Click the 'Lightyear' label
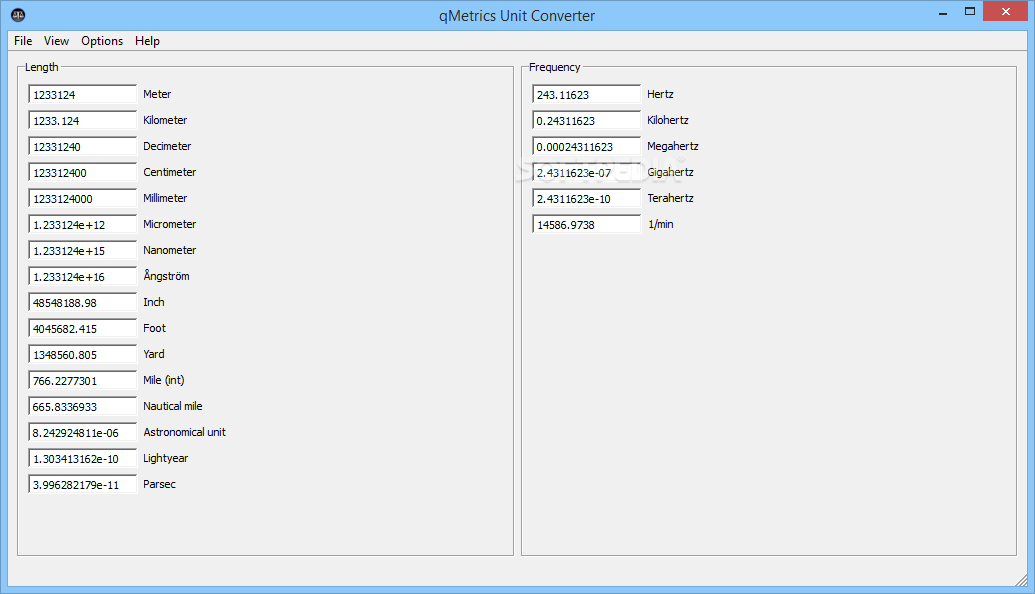Screen dimensions: 1035x594 pos(166,458)
